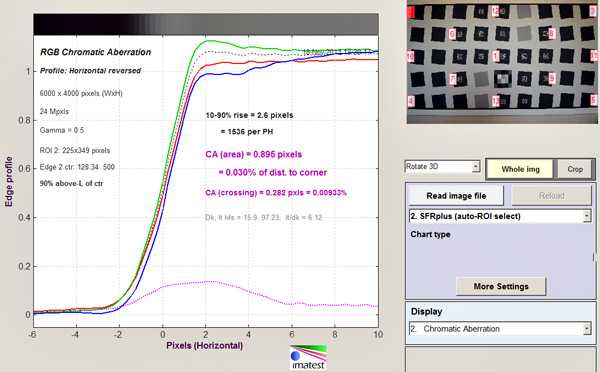This screenshot has width=600, height=372.
Task: Click the greyed Reload button
Action: (x=551, y=196)
